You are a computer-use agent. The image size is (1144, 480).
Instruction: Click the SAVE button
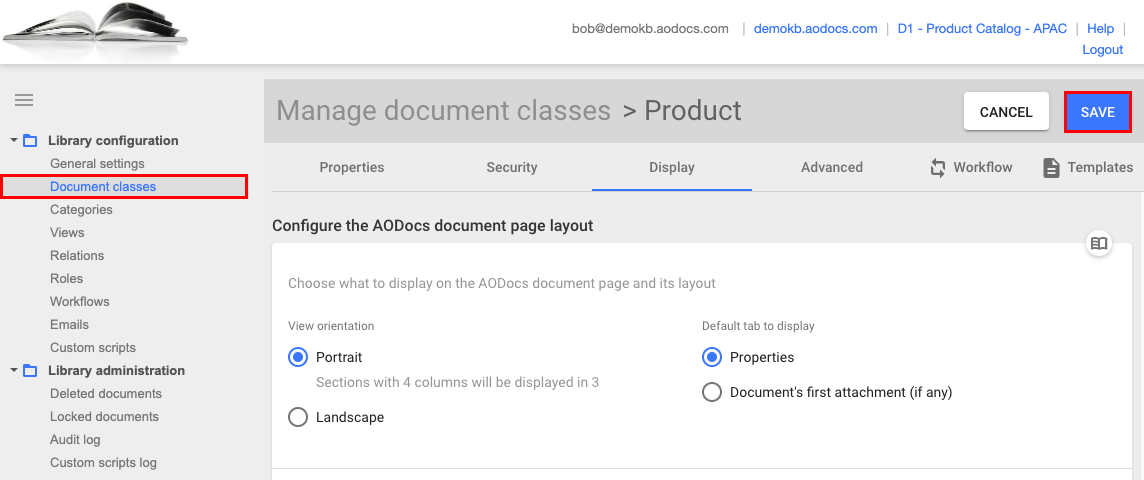click(1098, 112)
